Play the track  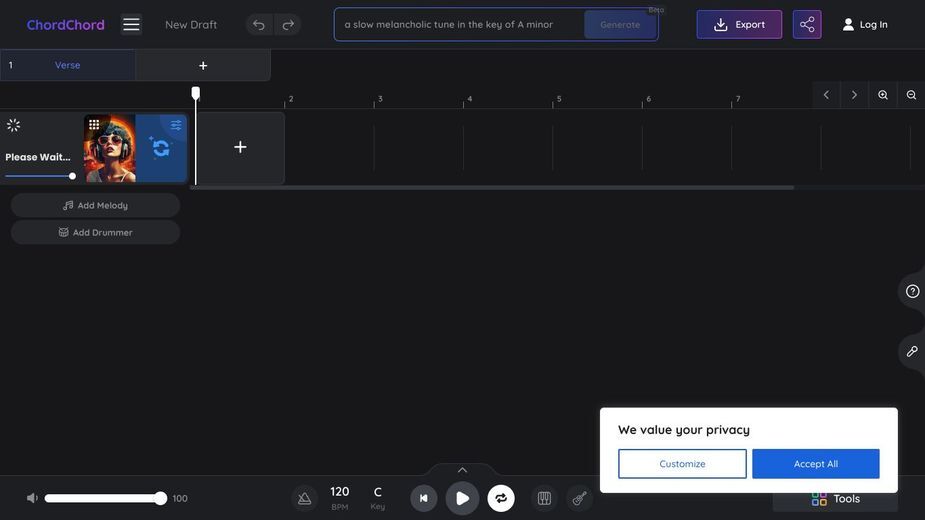462,499
